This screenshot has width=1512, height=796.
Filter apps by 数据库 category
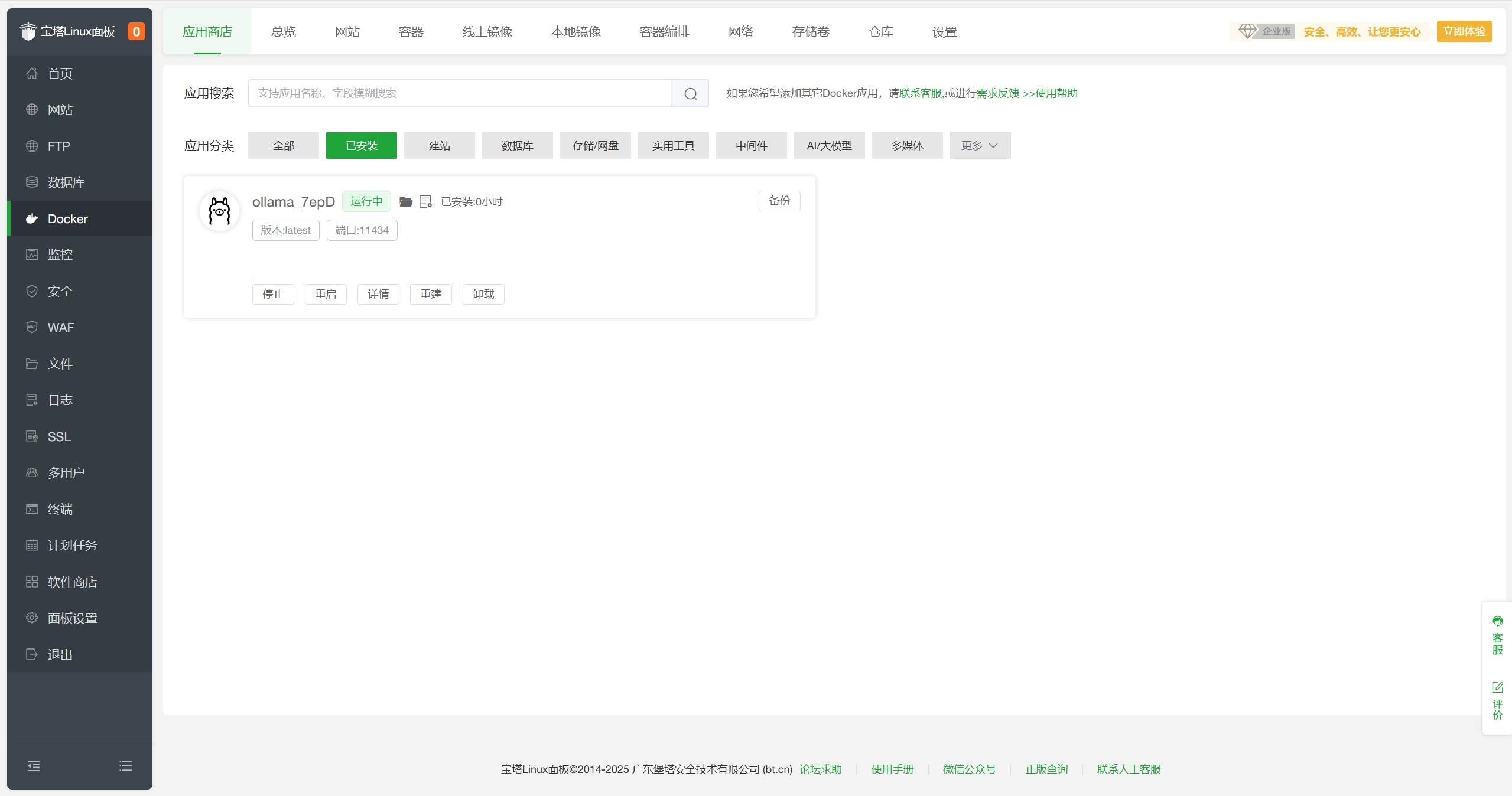pyautogui.click(x=517, y=146)
